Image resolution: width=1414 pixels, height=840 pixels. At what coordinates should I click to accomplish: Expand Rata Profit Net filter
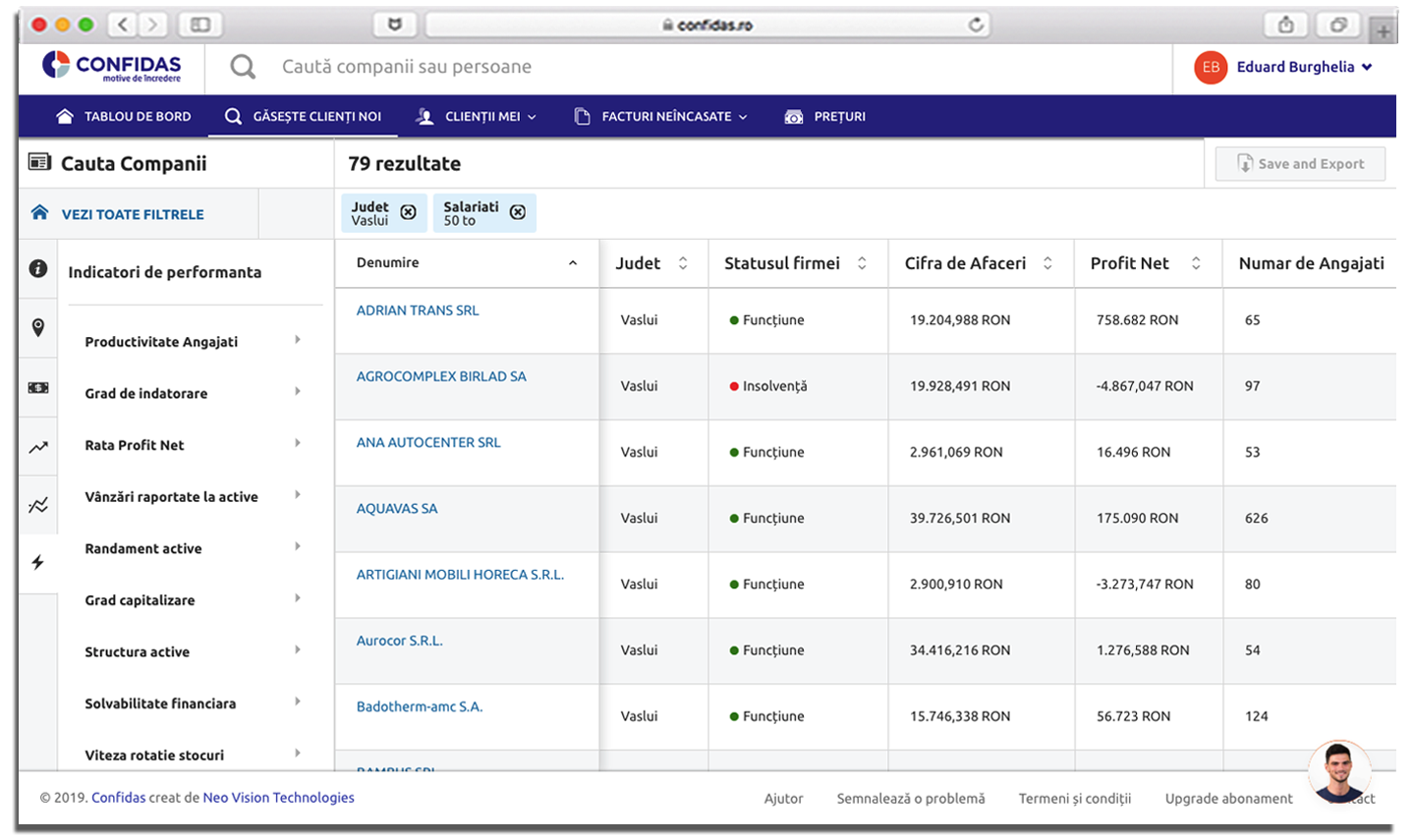click(x=194, y=445)
